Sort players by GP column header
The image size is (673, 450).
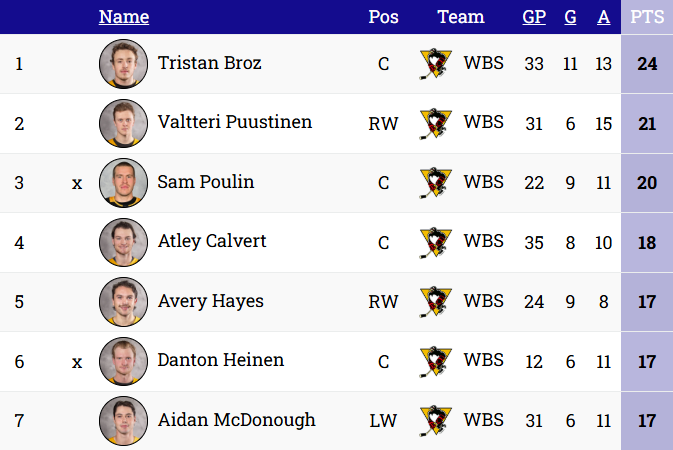(x=534, y=17)
